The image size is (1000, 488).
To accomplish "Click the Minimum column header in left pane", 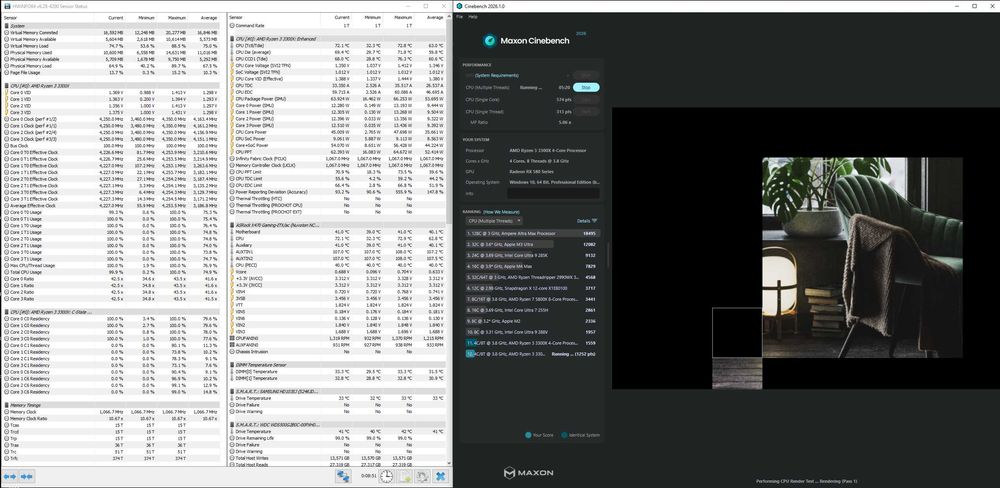I will 146,18.
